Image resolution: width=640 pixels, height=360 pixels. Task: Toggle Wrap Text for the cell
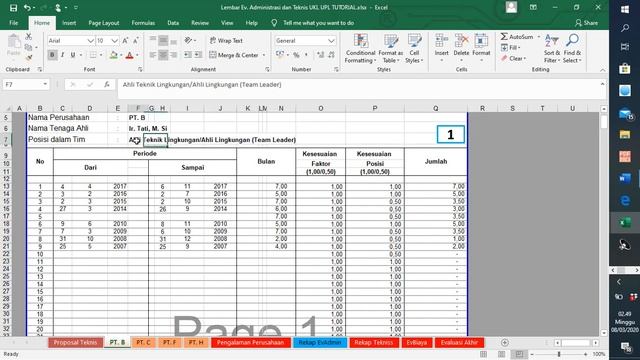pyautogui.click(x=226, y=40)
